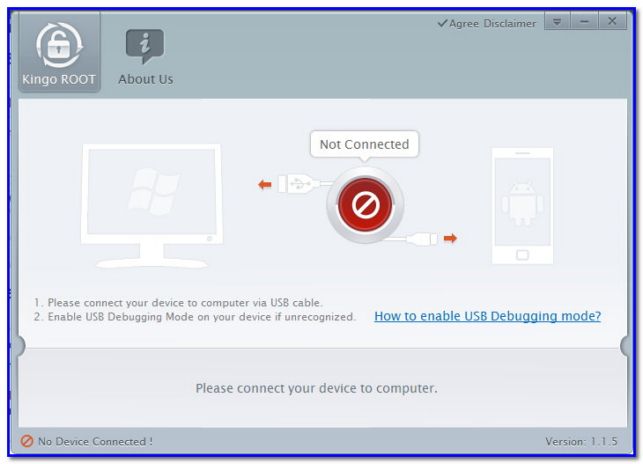The height and width of the screenshot is (464, 643).
Task: Click the red not-connected prohibition icon
Action: [365, 205]
